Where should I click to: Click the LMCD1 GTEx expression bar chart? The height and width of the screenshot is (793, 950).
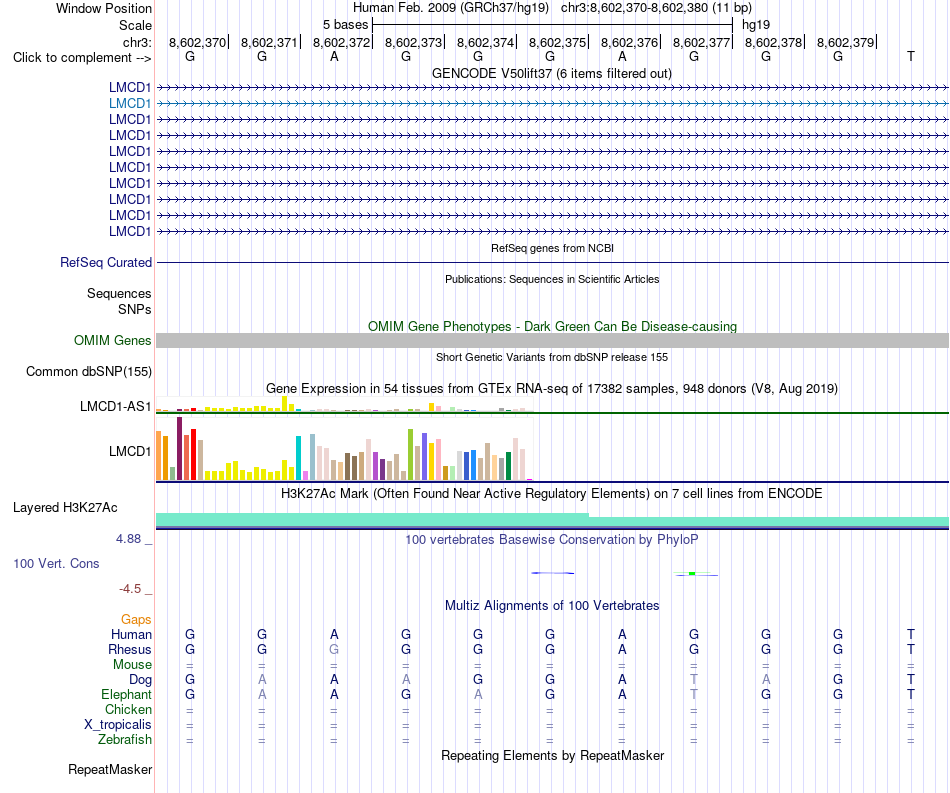point(344,449)
